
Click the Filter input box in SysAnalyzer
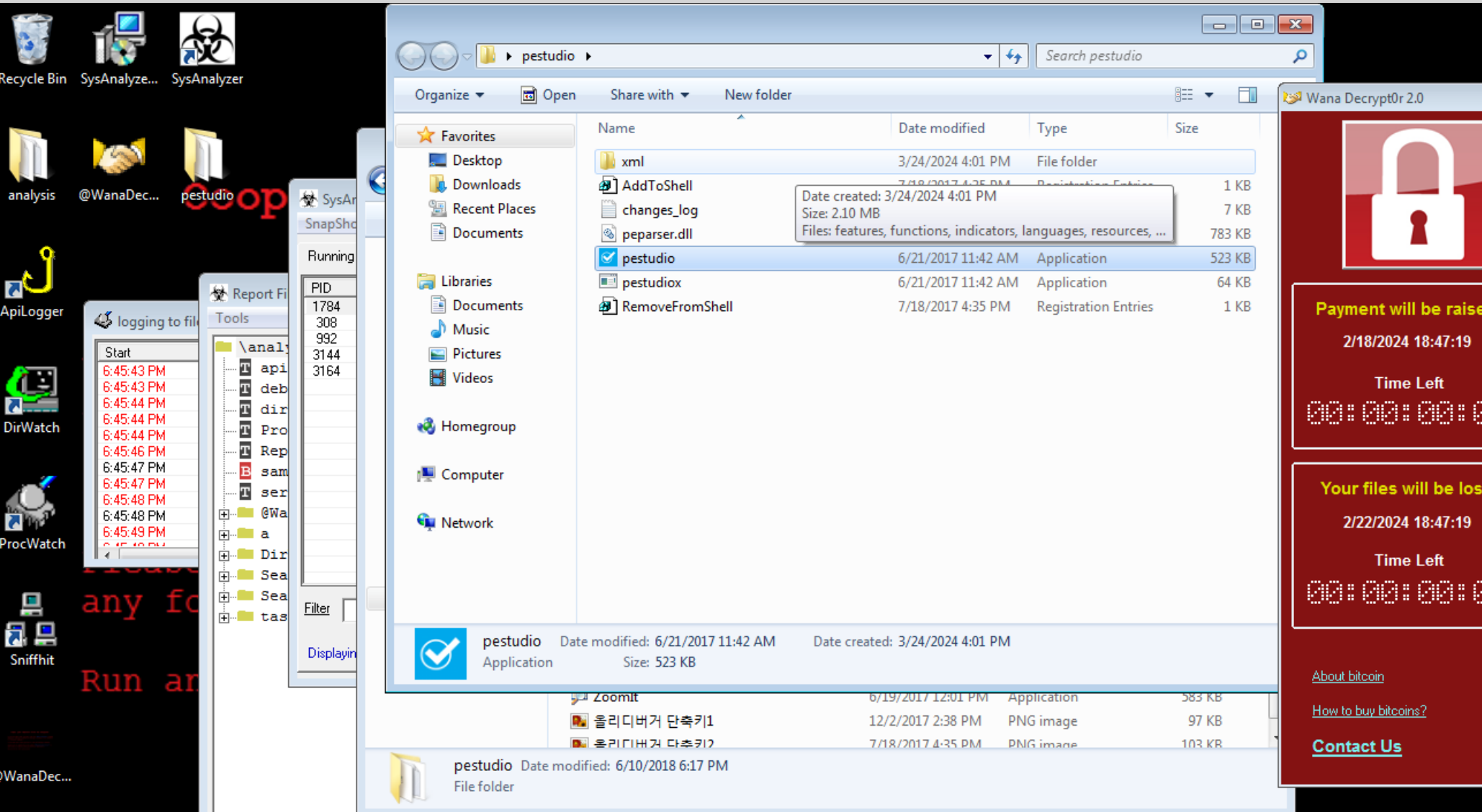coord(349,609)
